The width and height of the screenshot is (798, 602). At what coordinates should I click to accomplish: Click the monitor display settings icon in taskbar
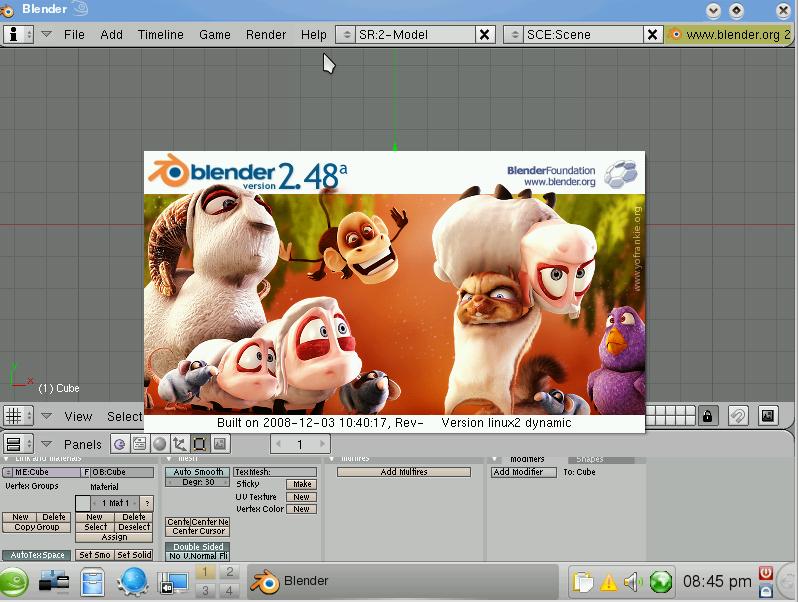tap(173, 583)
